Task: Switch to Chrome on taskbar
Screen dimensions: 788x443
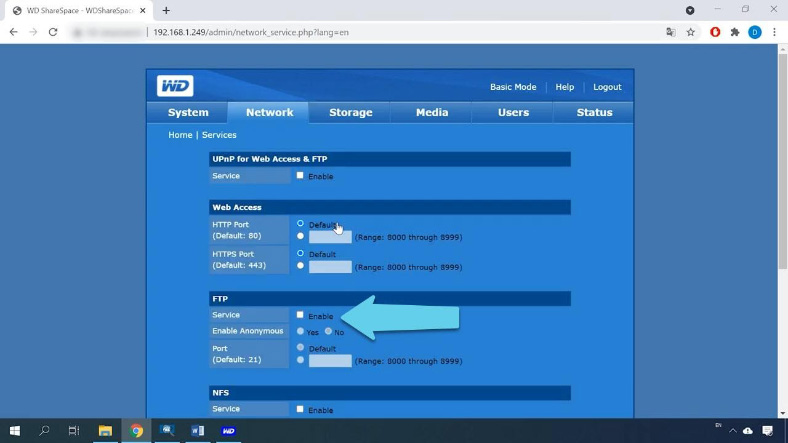Action: click(x=136, y=430)
